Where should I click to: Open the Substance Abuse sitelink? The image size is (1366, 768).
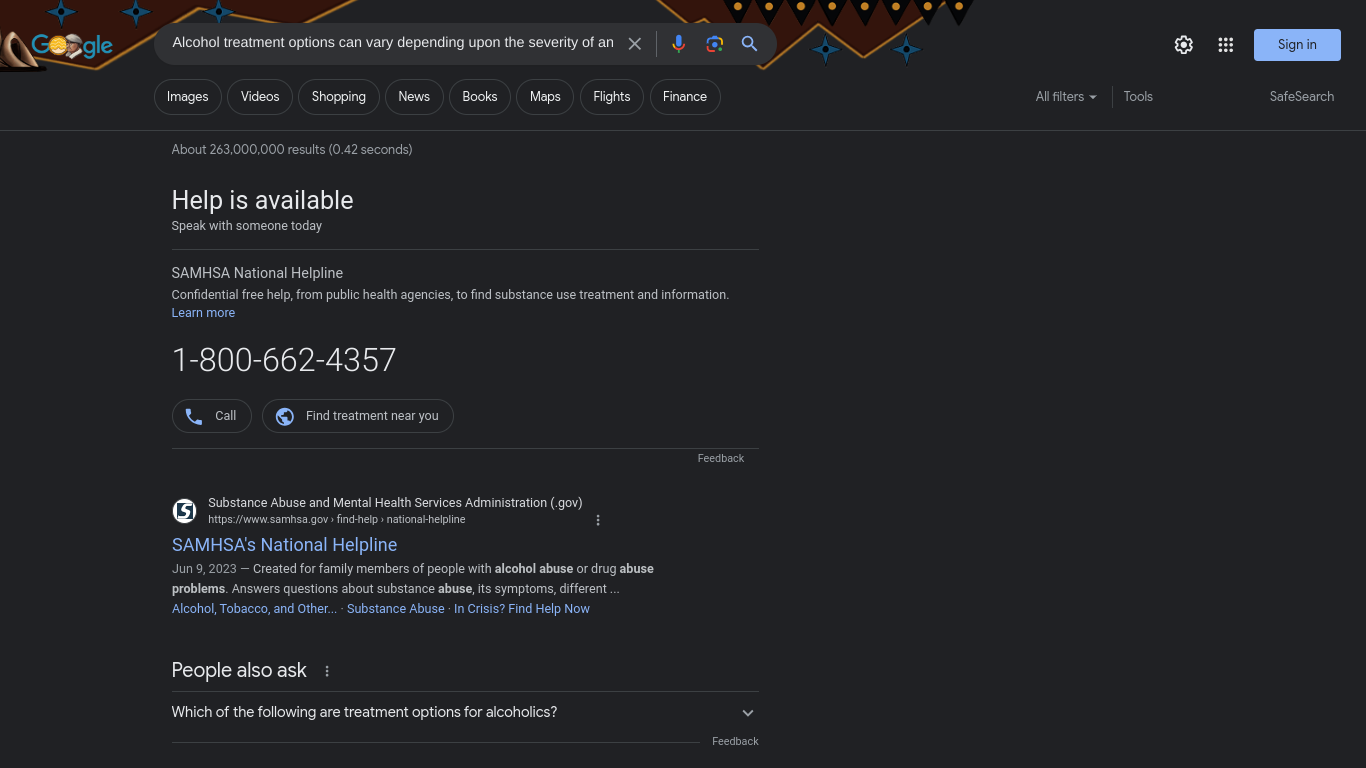[x=396, y=609]
